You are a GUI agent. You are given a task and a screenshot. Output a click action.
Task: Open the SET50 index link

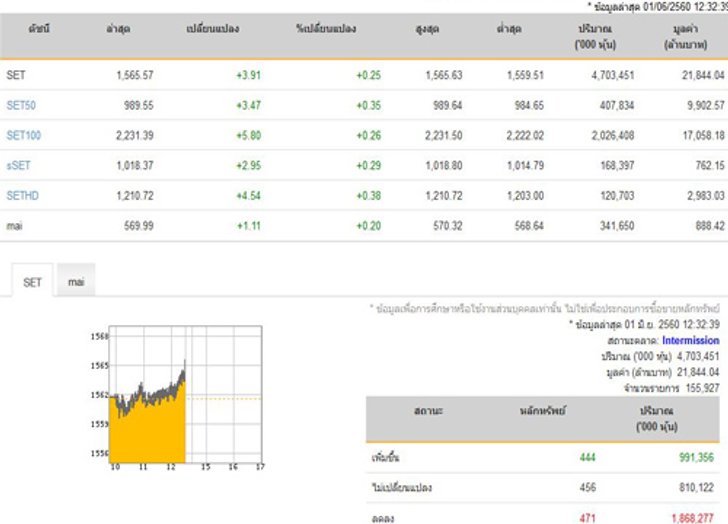coord(21,105)
